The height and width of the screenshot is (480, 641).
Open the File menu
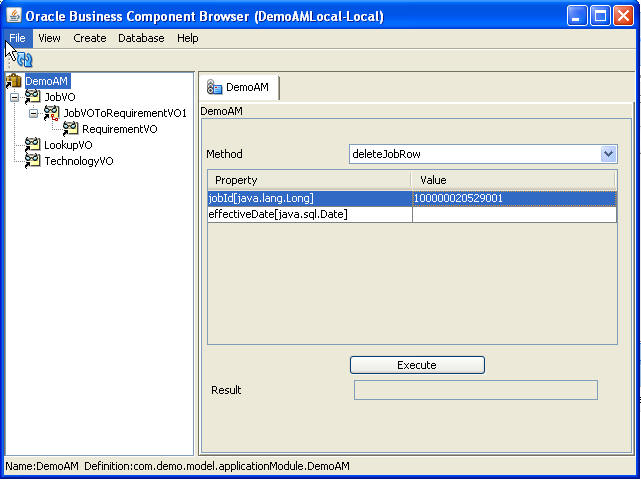click(x=18, y=38)
